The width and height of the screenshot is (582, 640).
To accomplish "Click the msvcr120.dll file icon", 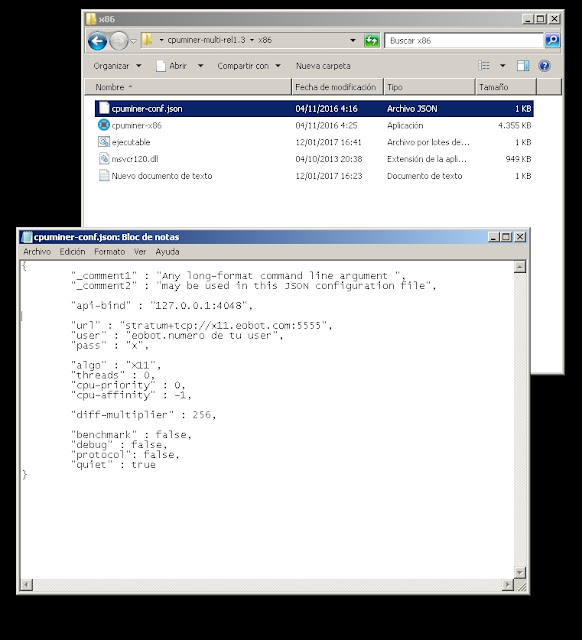I will tap(104, 158).
